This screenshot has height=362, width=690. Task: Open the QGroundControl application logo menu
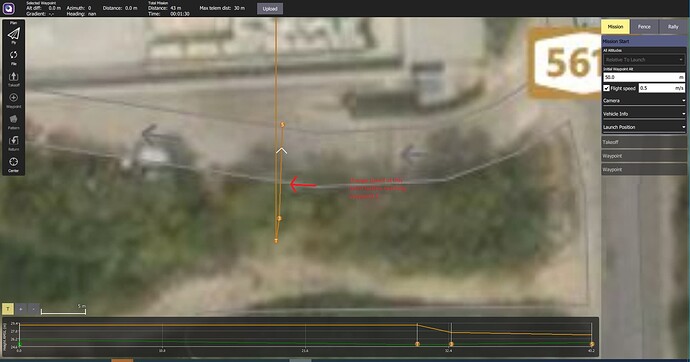(x=8, y=8)
